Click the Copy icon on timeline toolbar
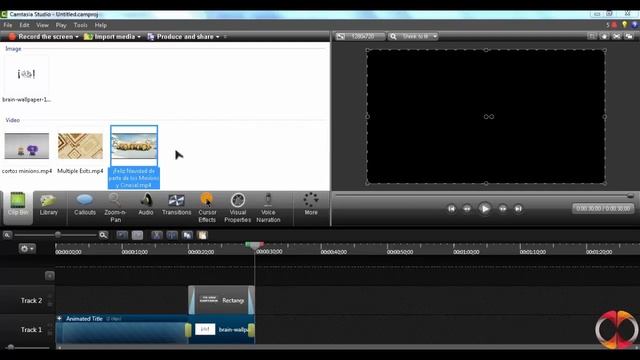Viewport: 640px width, 360px height. click(x=187, y=235)
